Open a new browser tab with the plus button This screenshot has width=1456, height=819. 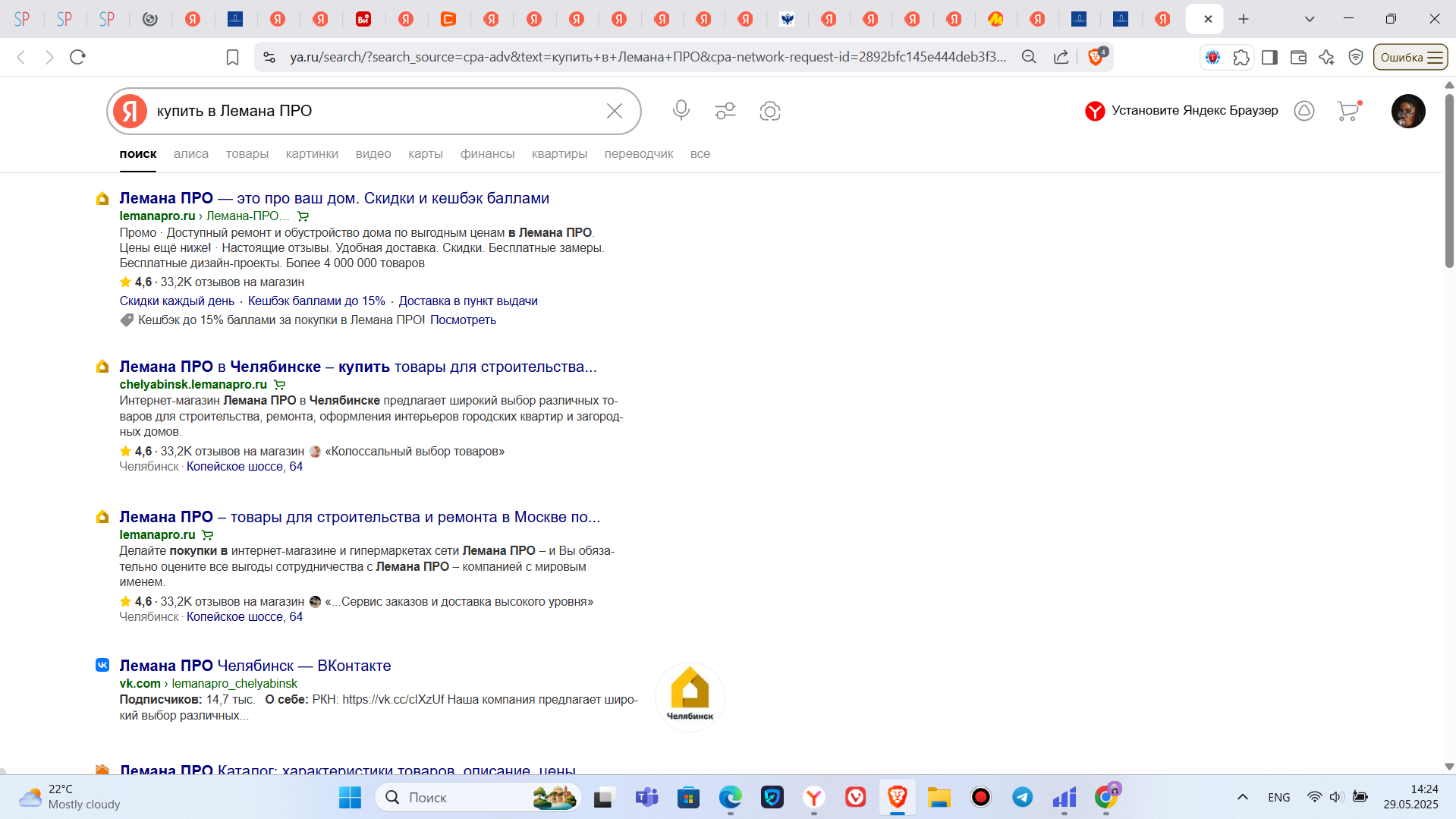click(x=1244, y=19)
